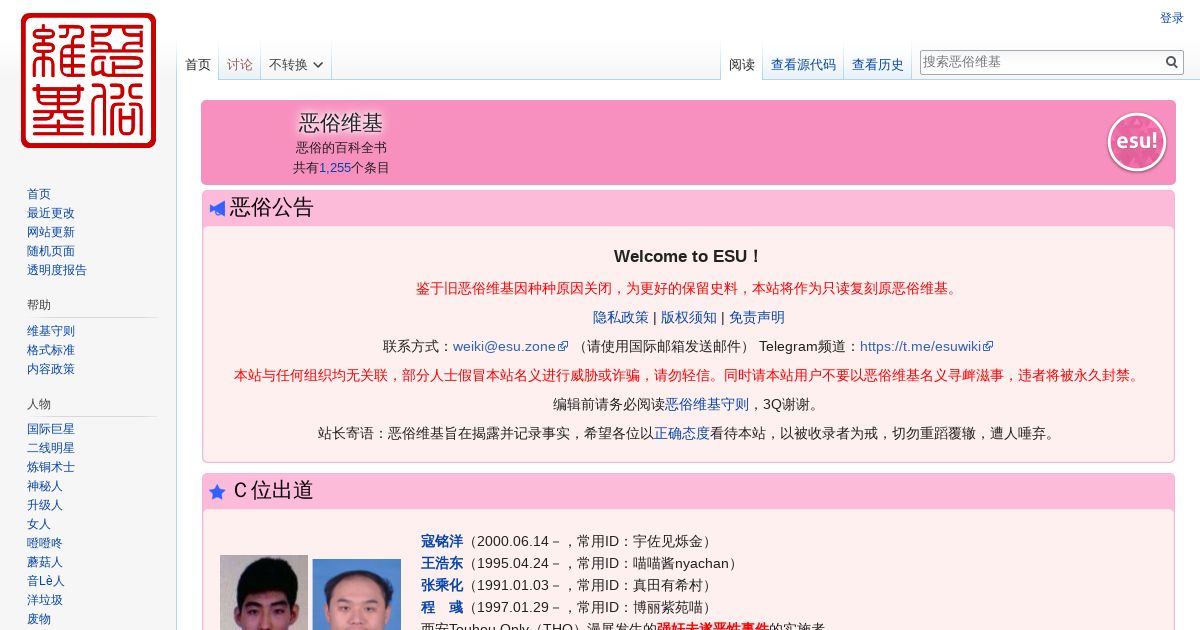Viewport: 1200px width, 630px height.
Task: Open the 查看历史 tab
Action: (x=878, y=64)
